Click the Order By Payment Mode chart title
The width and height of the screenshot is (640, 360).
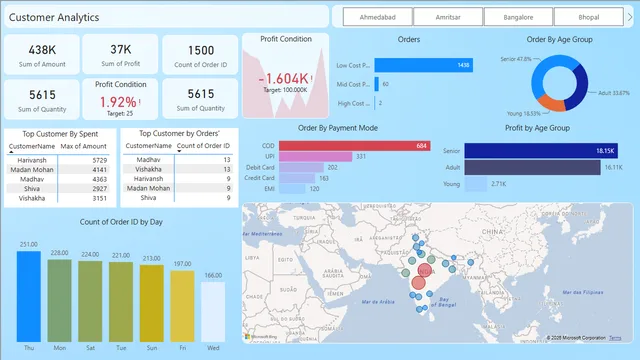pos(338,128)
